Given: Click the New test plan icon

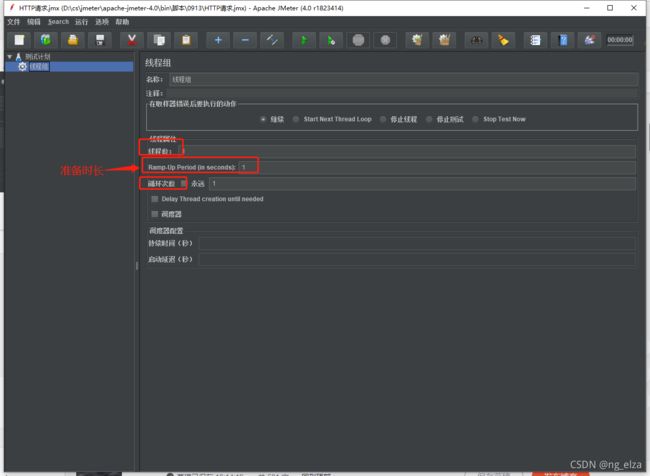Looking at the screenshot, I should pyautogui.click(x=19, y=40).
